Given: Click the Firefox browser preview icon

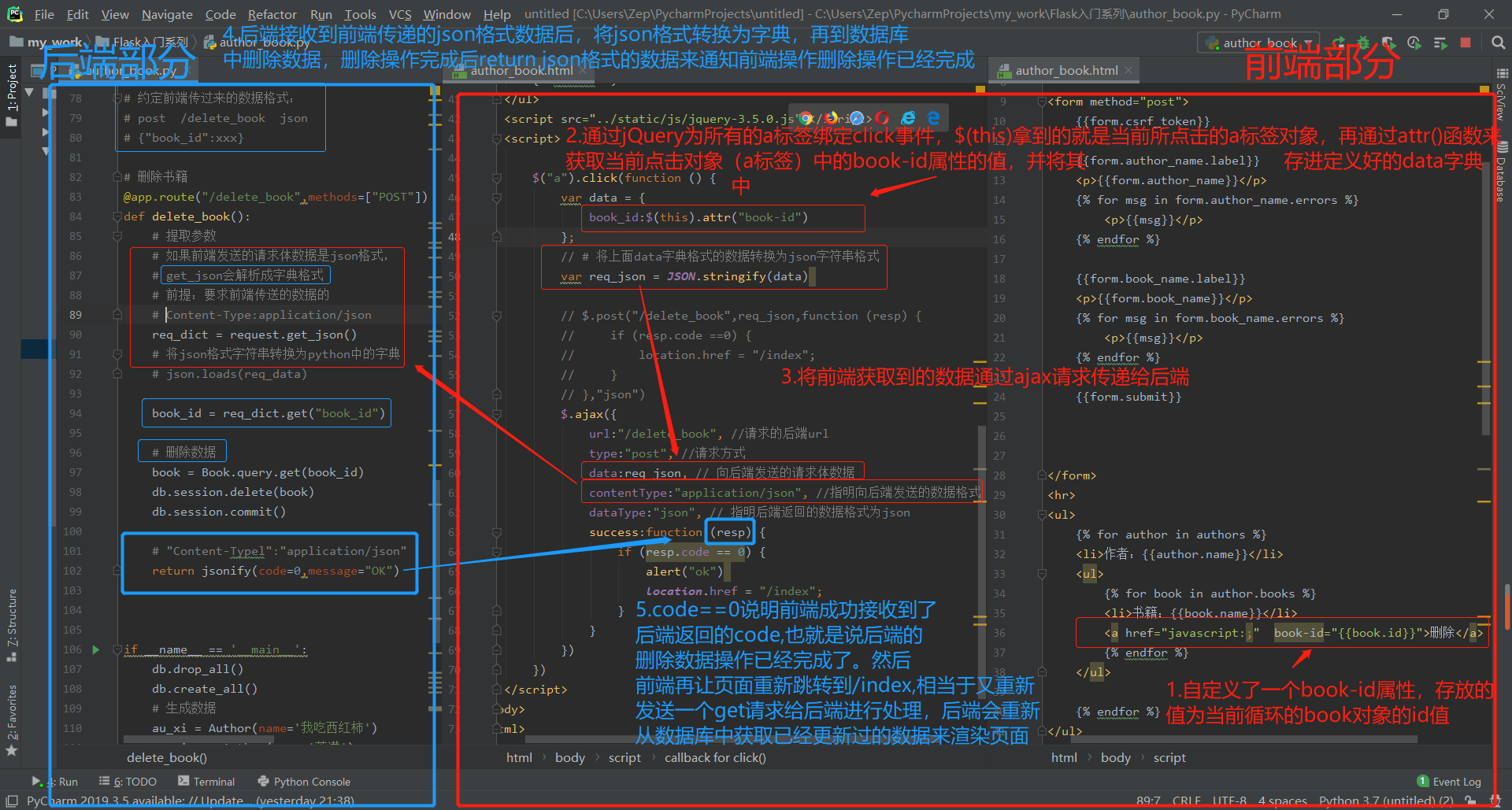Looking at the screenshot, I should pyautogui.click(x=832, y=118).
